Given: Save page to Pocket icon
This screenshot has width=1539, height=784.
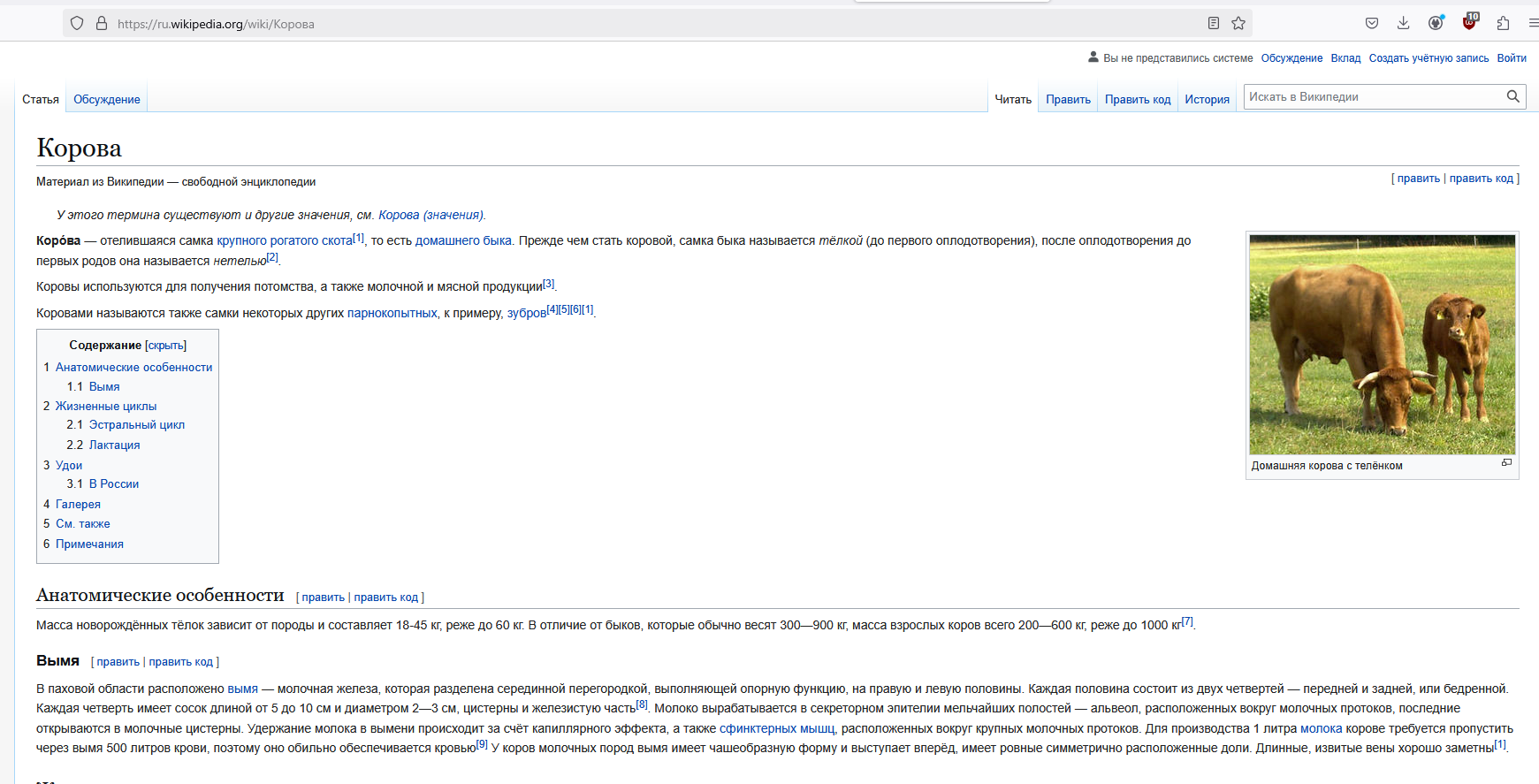Looking at the screenshot, I should tap(1372, 23).
